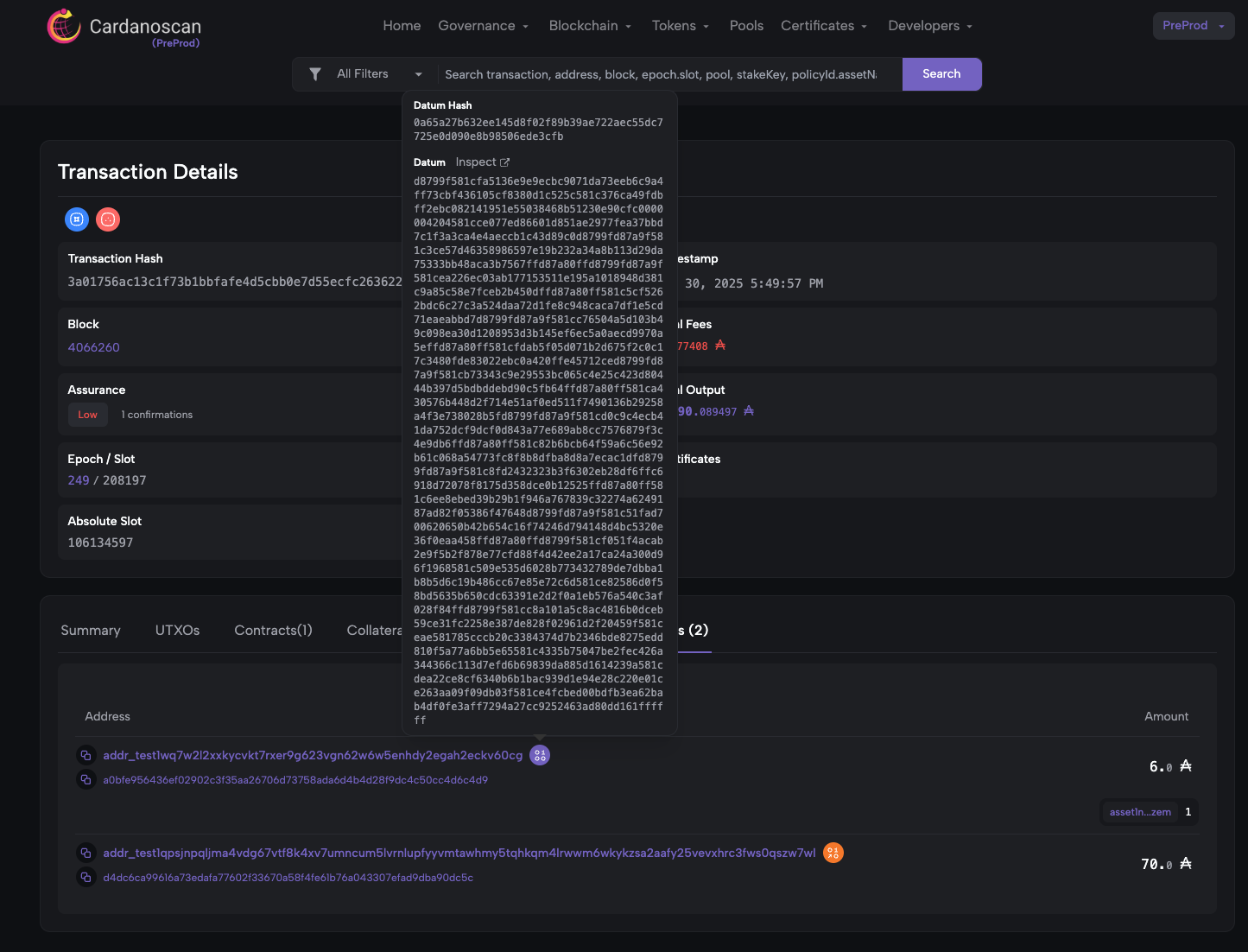
Task: Switch to the UTXOs tab
Action: pos(177,631)
